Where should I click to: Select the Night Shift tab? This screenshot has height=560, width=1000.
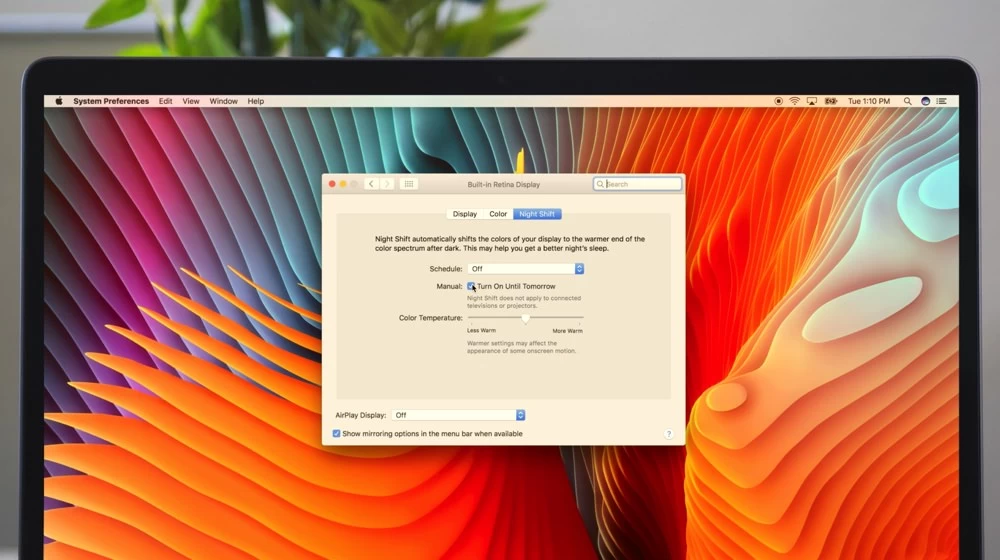[537, 214]
